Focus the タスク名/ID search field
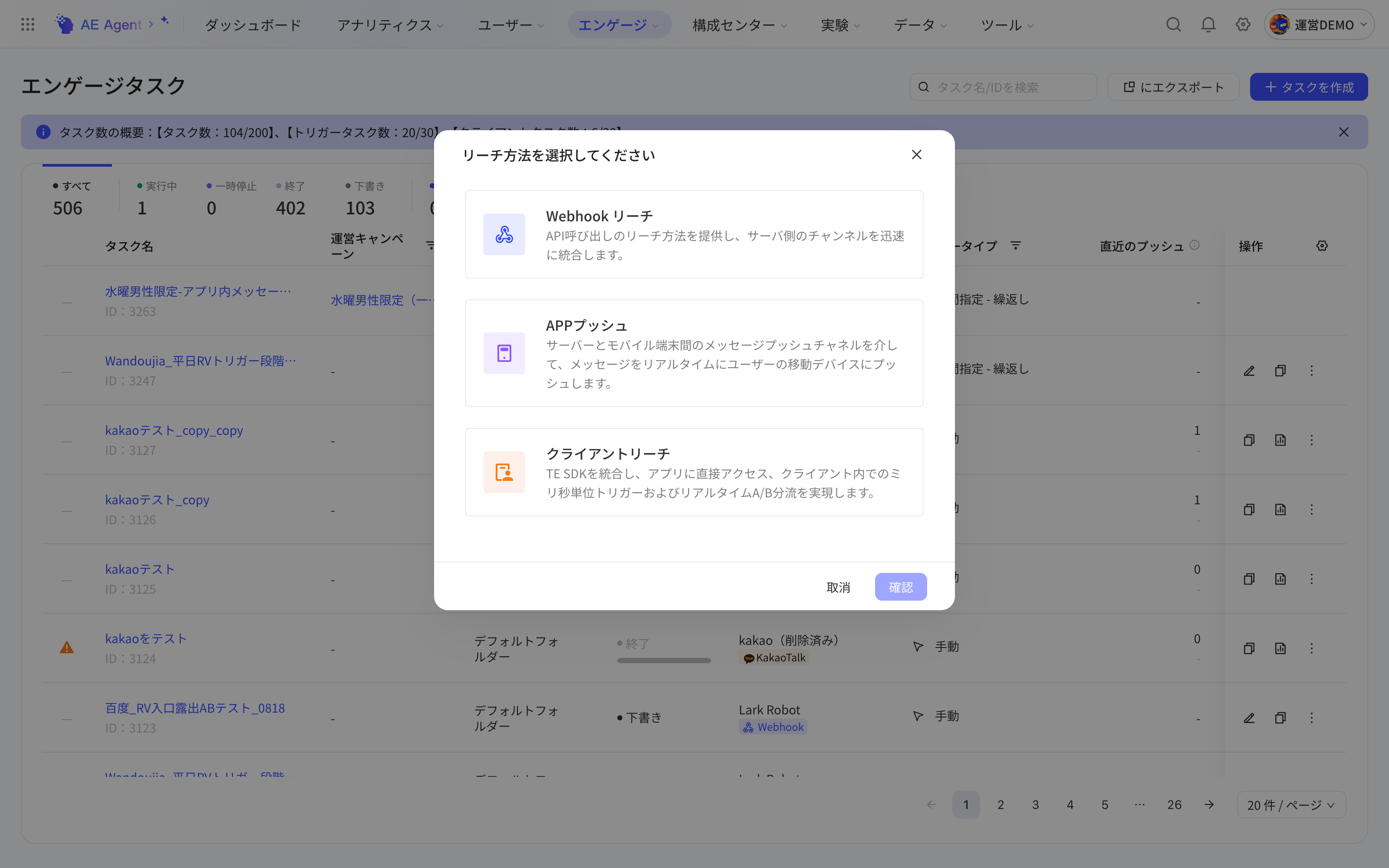 tap(1003, 87)
